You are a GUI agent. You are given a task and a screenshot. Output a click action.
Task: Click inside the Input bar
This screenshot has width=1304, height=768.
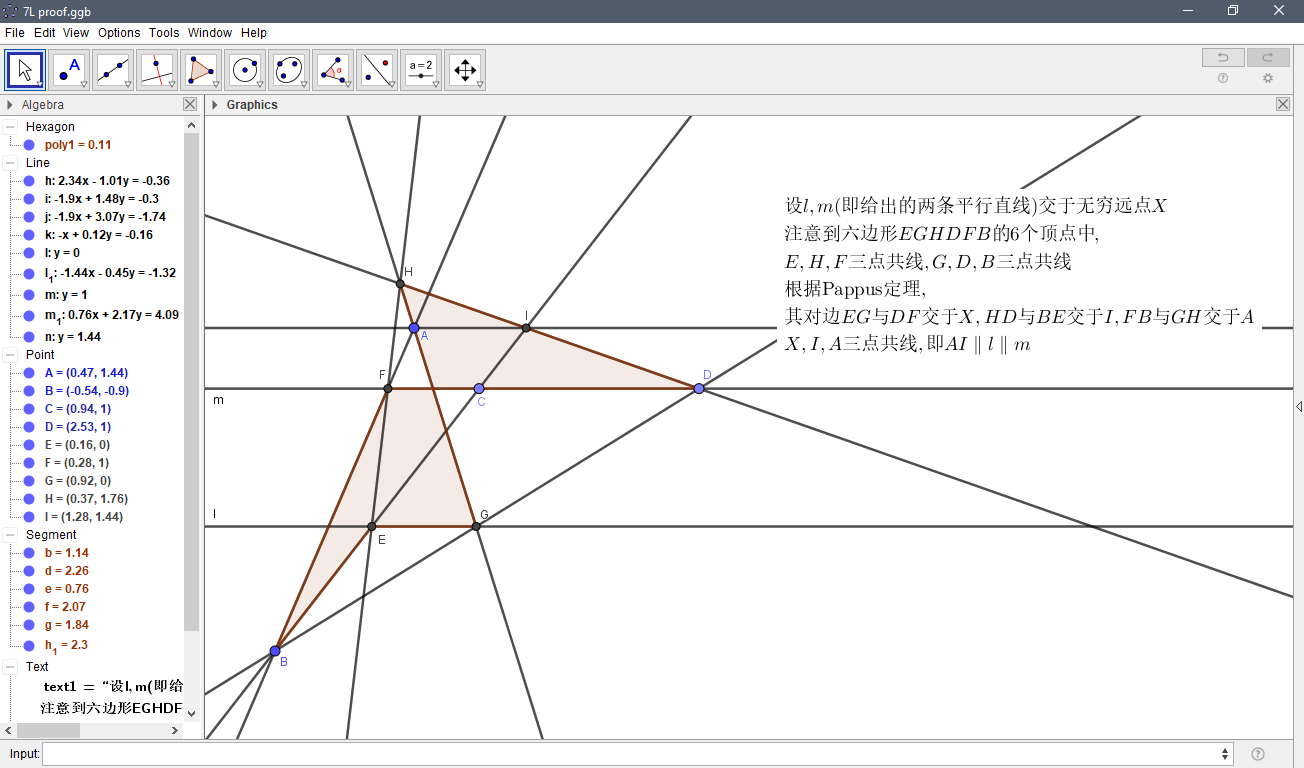[x=600, y=753]
